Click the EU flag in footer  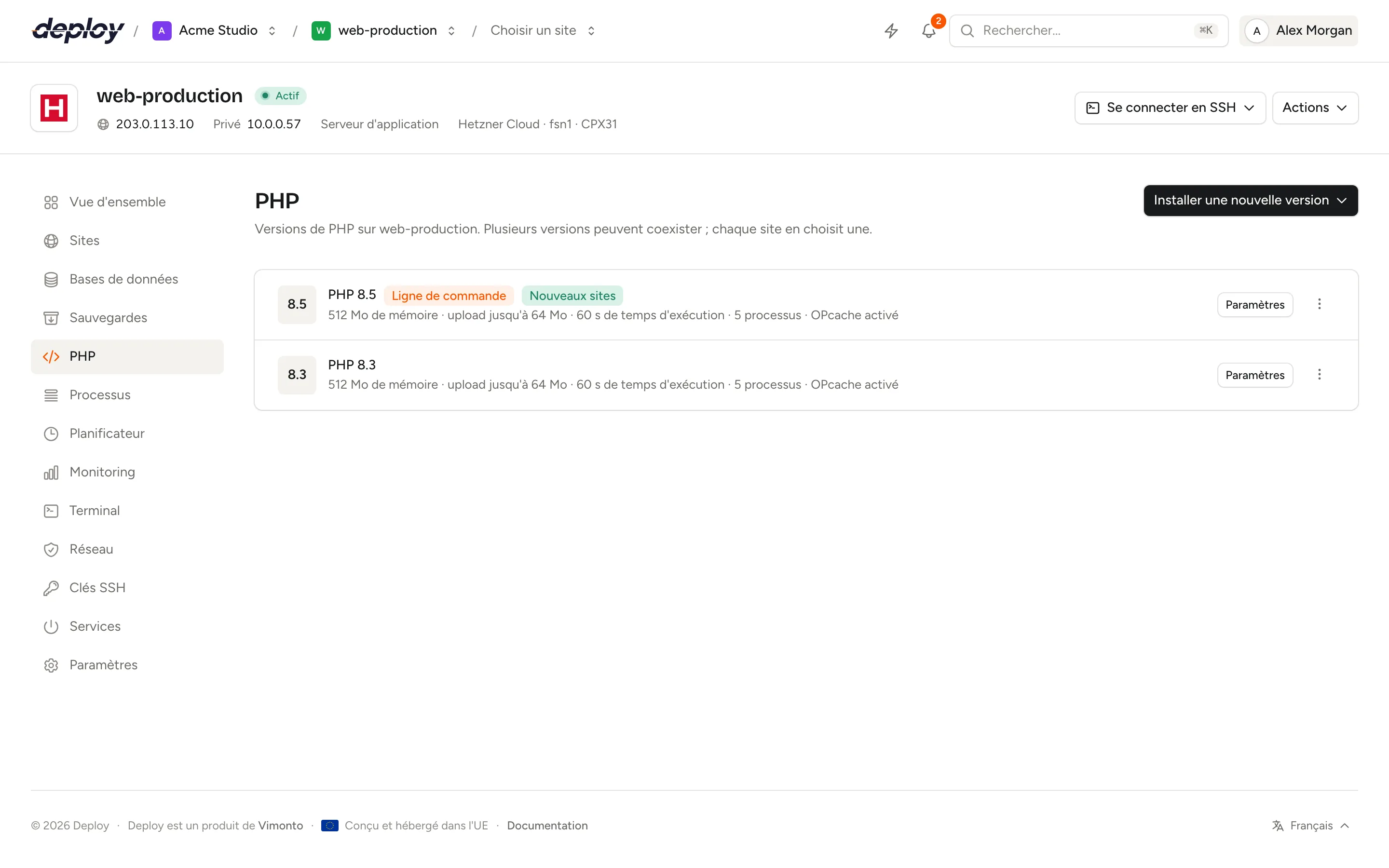tap(329, 826)
